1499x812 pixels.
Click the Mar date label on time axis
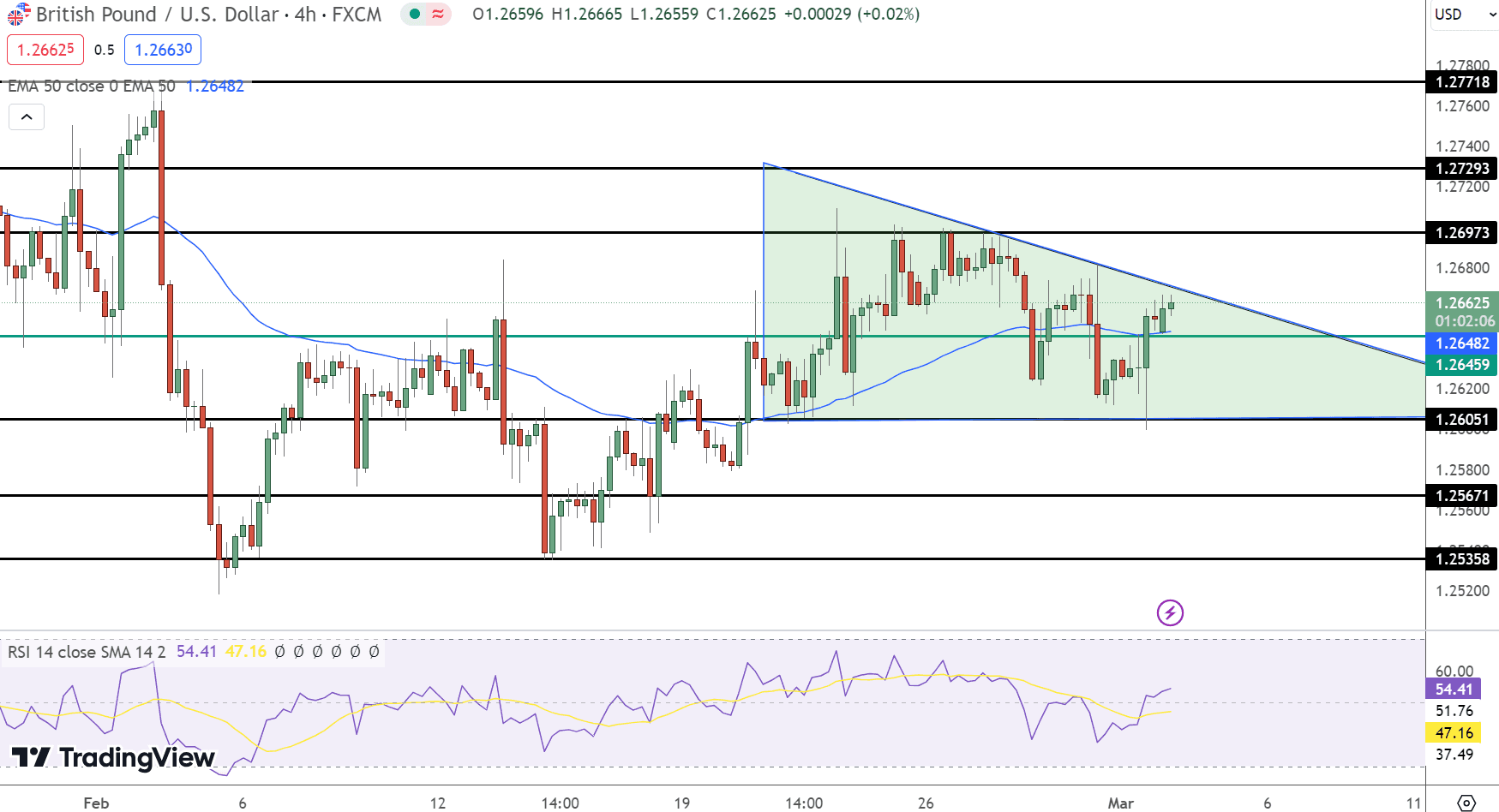(1120, 803)
